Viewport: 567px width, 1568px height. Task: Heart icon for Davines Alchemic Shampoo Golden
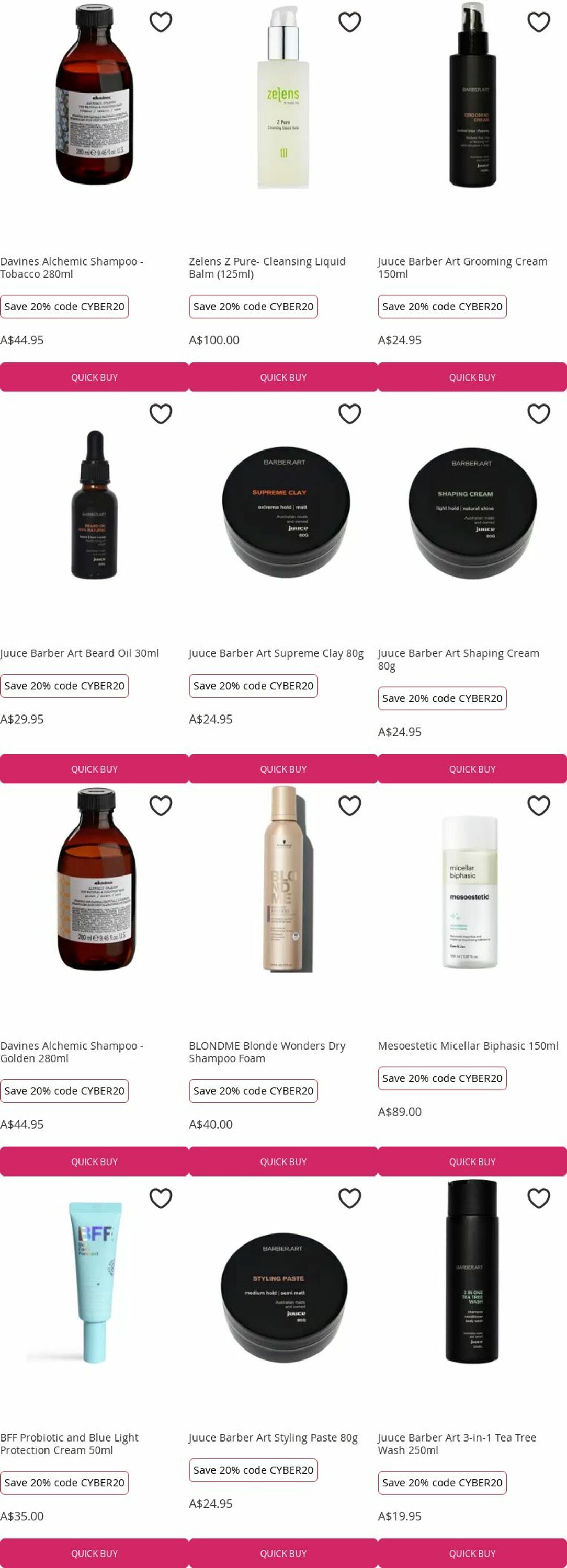(x=161, y=806)
